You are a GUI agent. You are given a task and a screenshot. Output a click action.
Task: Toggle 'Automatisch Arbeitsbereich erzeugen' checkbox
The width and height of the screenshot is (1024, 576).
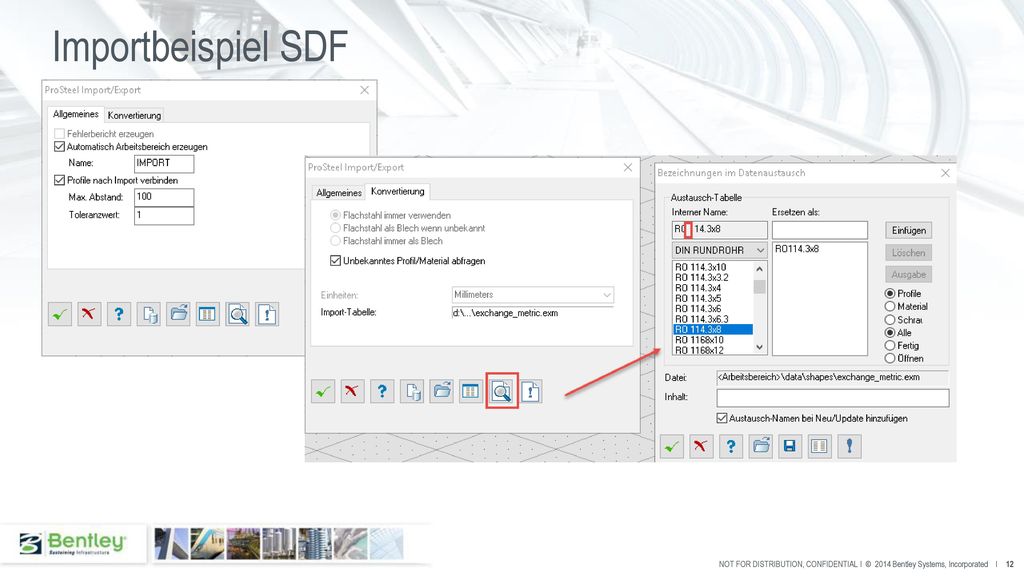click(59, 147)
